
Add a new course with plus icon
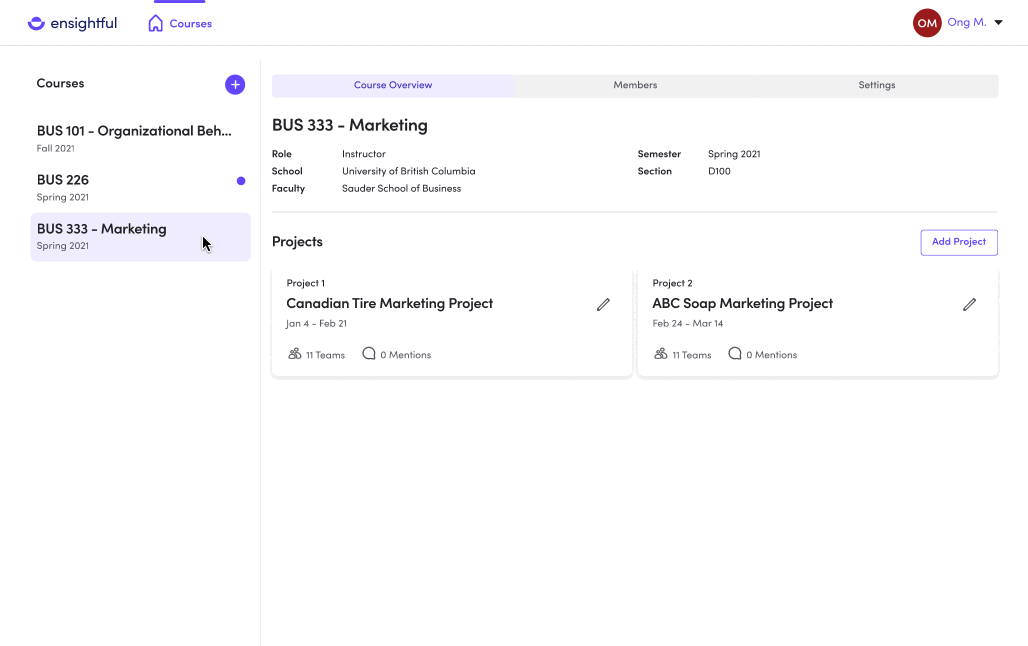pyautogui.click(x=235, y=85)
